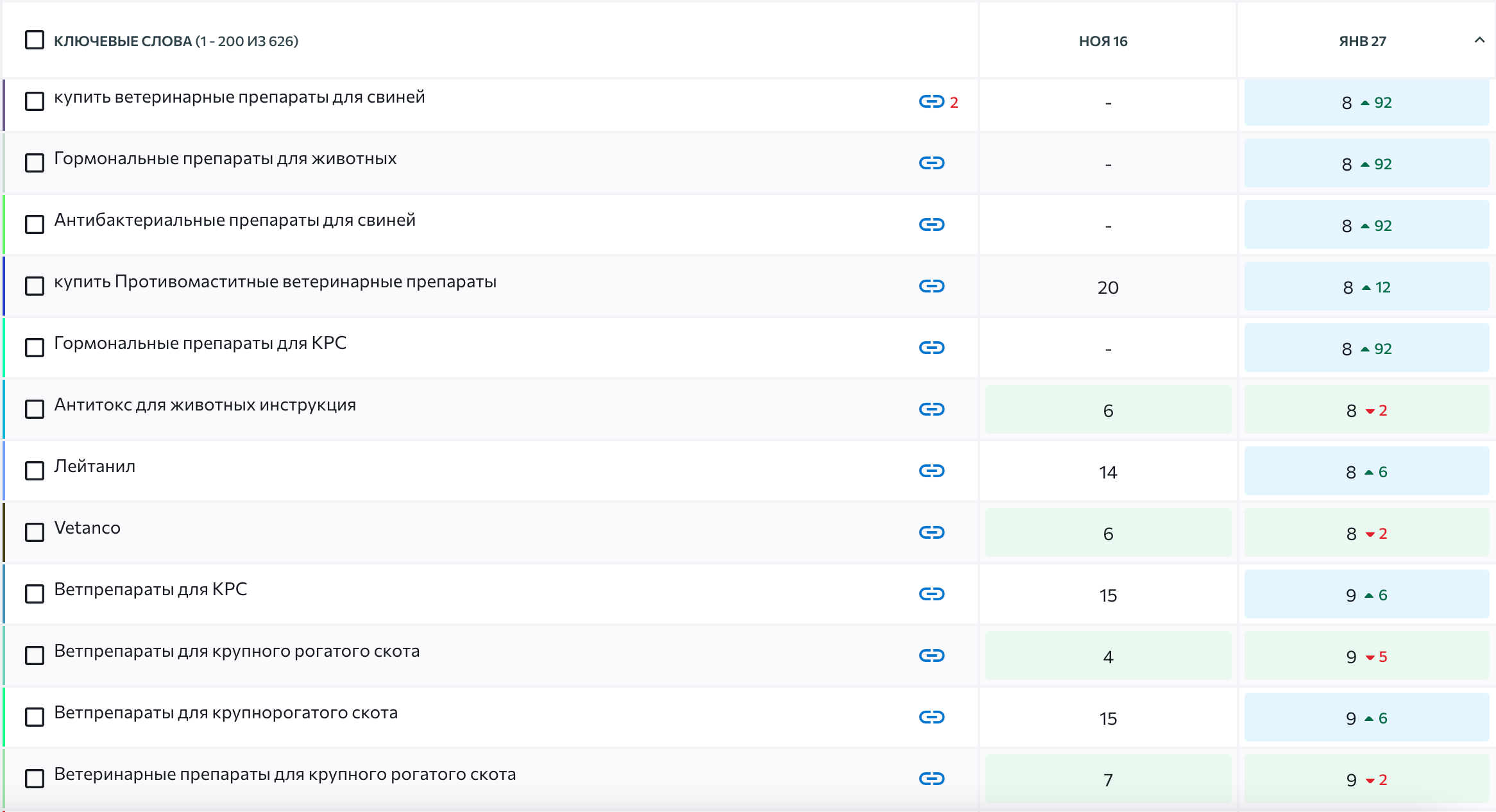1496x812 pixels.
Task: Open link icon for 'Ветпрепараты для КРС'
Action: [x=931, y=594]
